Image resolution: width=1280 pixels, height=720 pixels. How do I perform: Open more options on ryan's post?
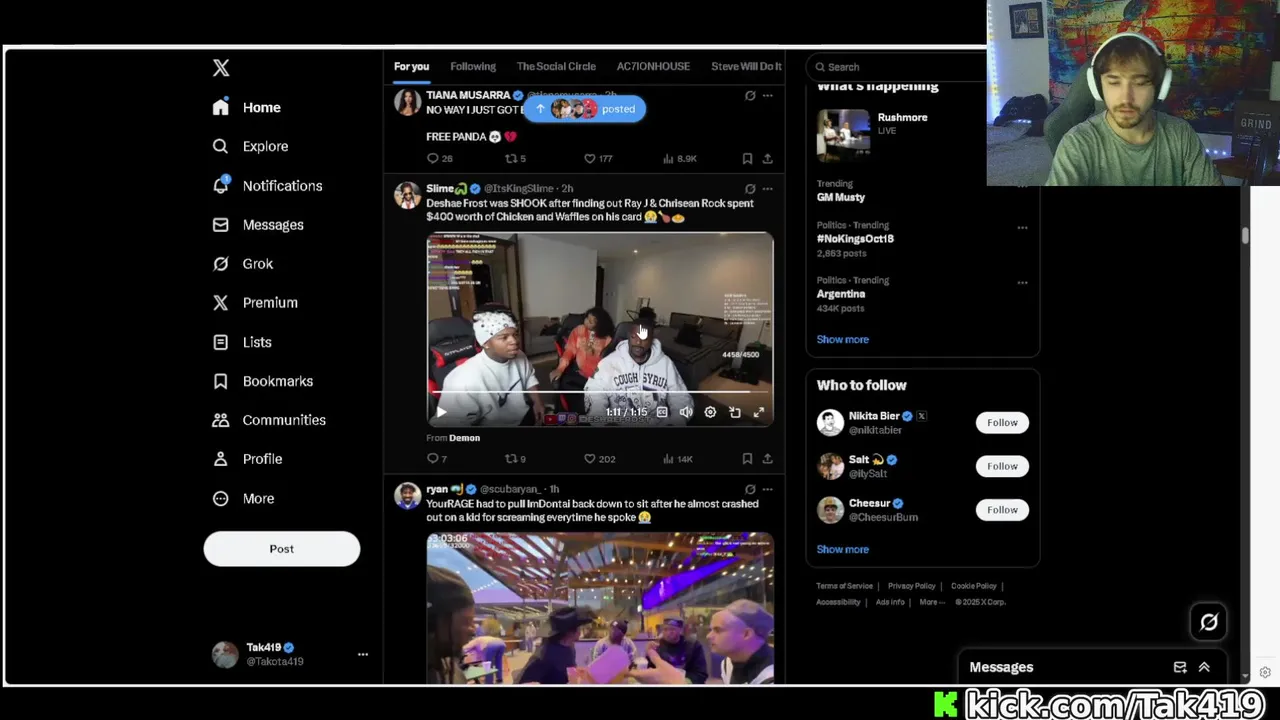pyautogui.click(x=767, y=489)
